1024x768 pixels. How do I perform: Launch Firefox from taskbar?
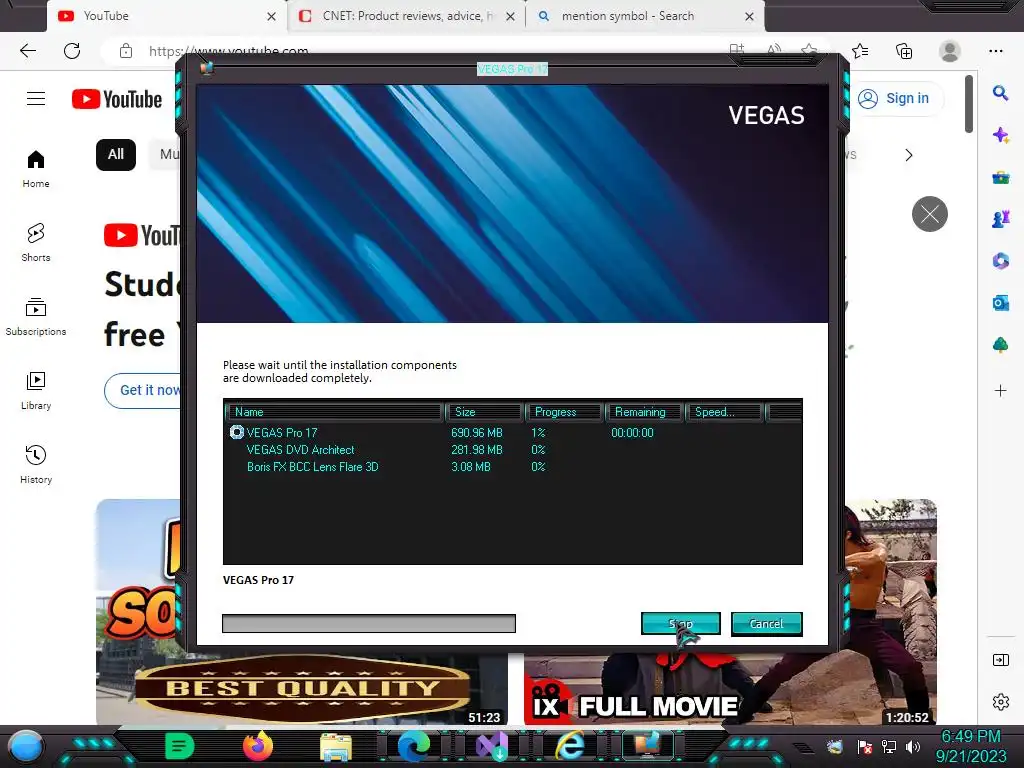pos(258,746)
